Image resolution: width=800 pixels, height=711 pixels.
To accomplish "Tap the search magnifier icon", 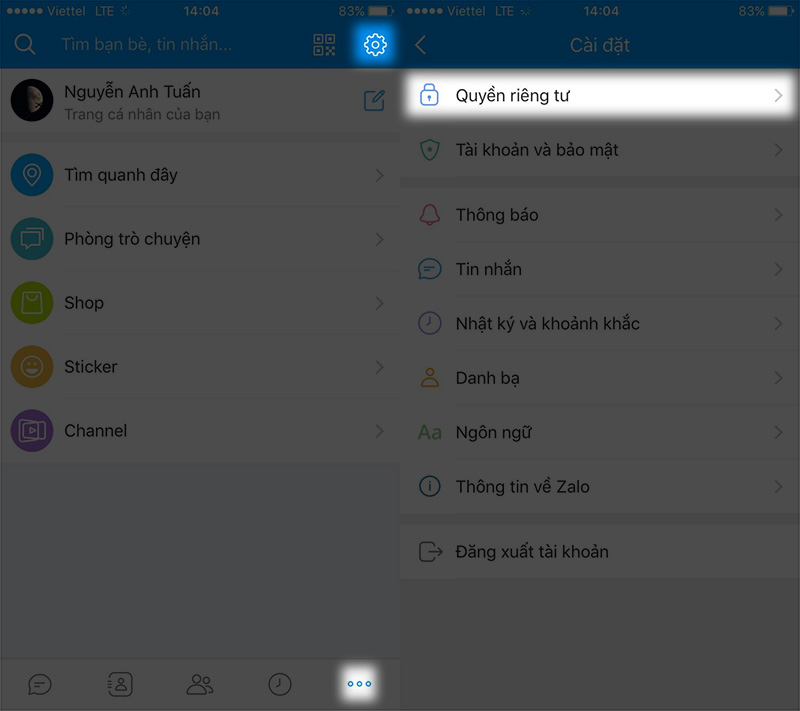I will (x=25, y=44).
